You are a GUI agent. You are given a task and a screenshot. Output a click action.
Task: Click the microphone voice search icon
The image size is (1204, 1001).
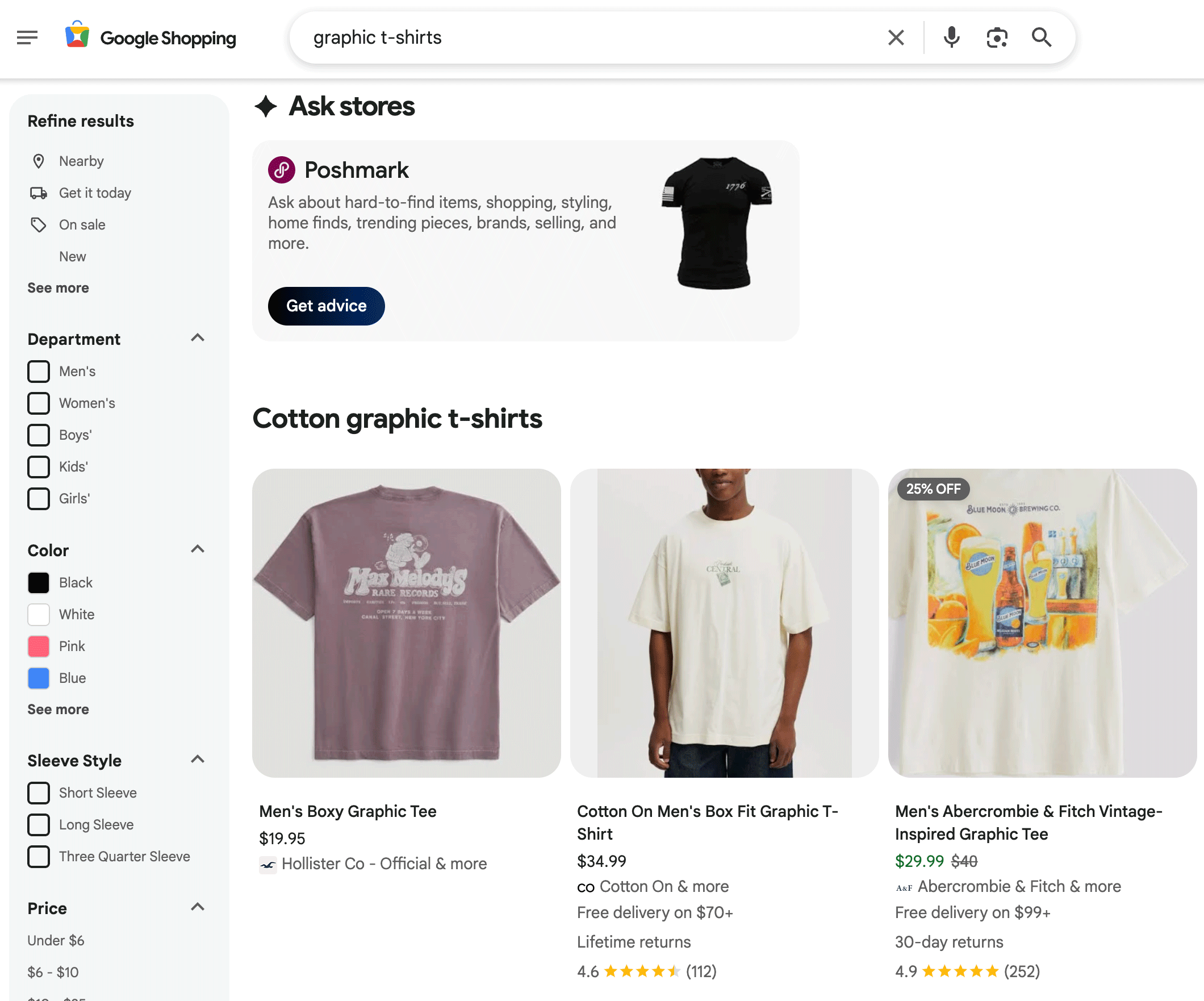coord(951,37)
